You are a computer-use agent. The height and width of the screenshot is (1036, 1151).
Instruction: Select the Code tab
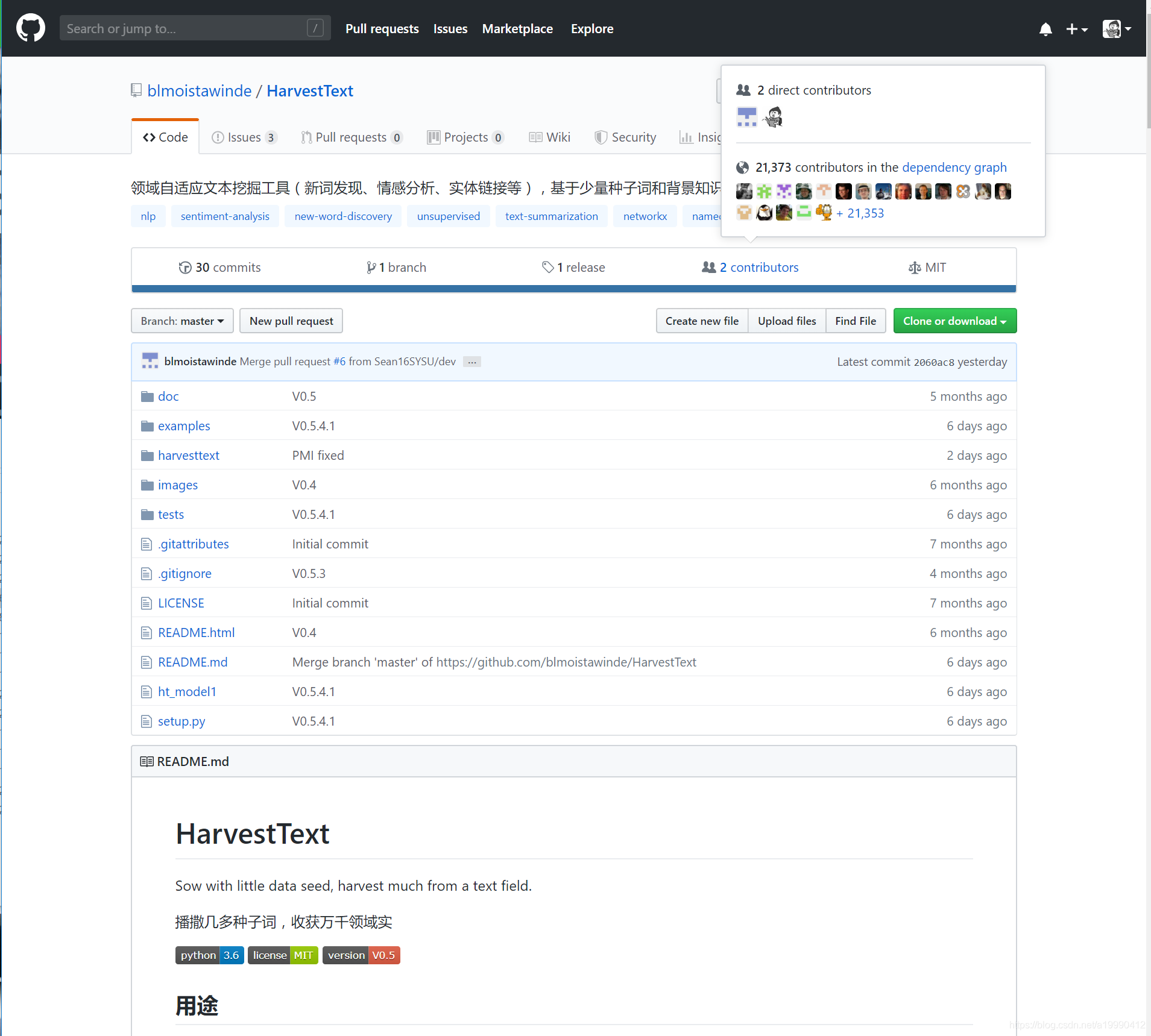pos(165,137)
